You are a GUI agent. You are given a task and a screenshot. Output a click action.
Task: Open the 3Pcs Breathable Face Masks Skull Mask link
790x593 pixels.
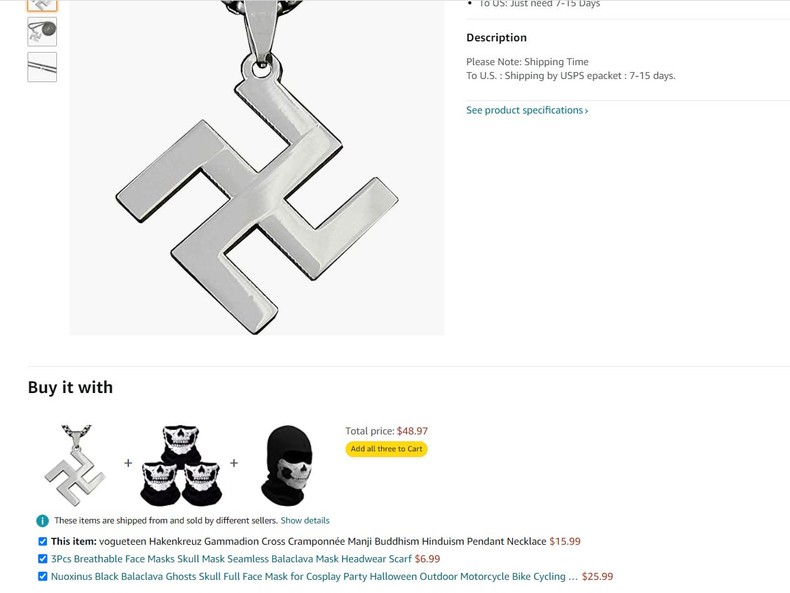tap(231, 559)
